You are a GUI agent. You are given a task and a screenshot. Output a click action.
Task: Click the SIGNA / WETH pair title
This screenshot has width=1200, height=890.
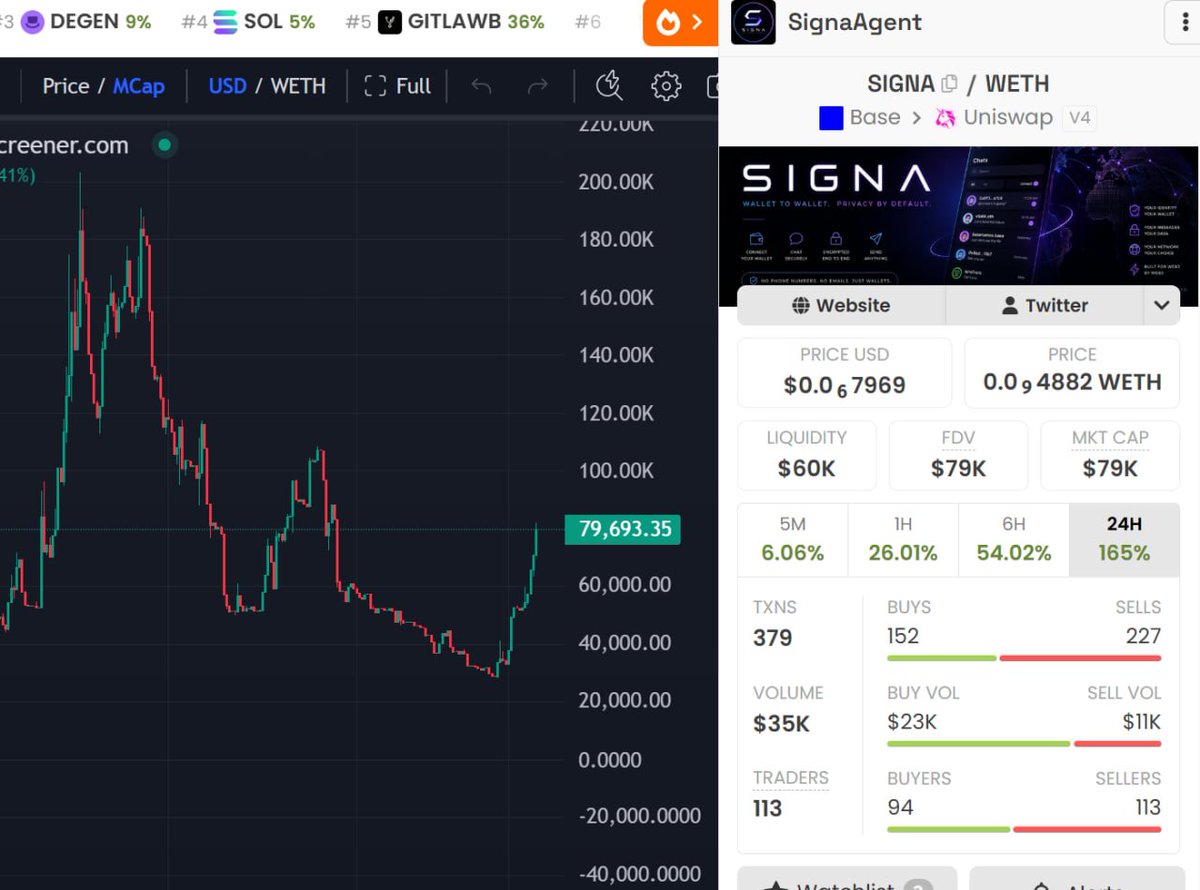tap(958, 84)
